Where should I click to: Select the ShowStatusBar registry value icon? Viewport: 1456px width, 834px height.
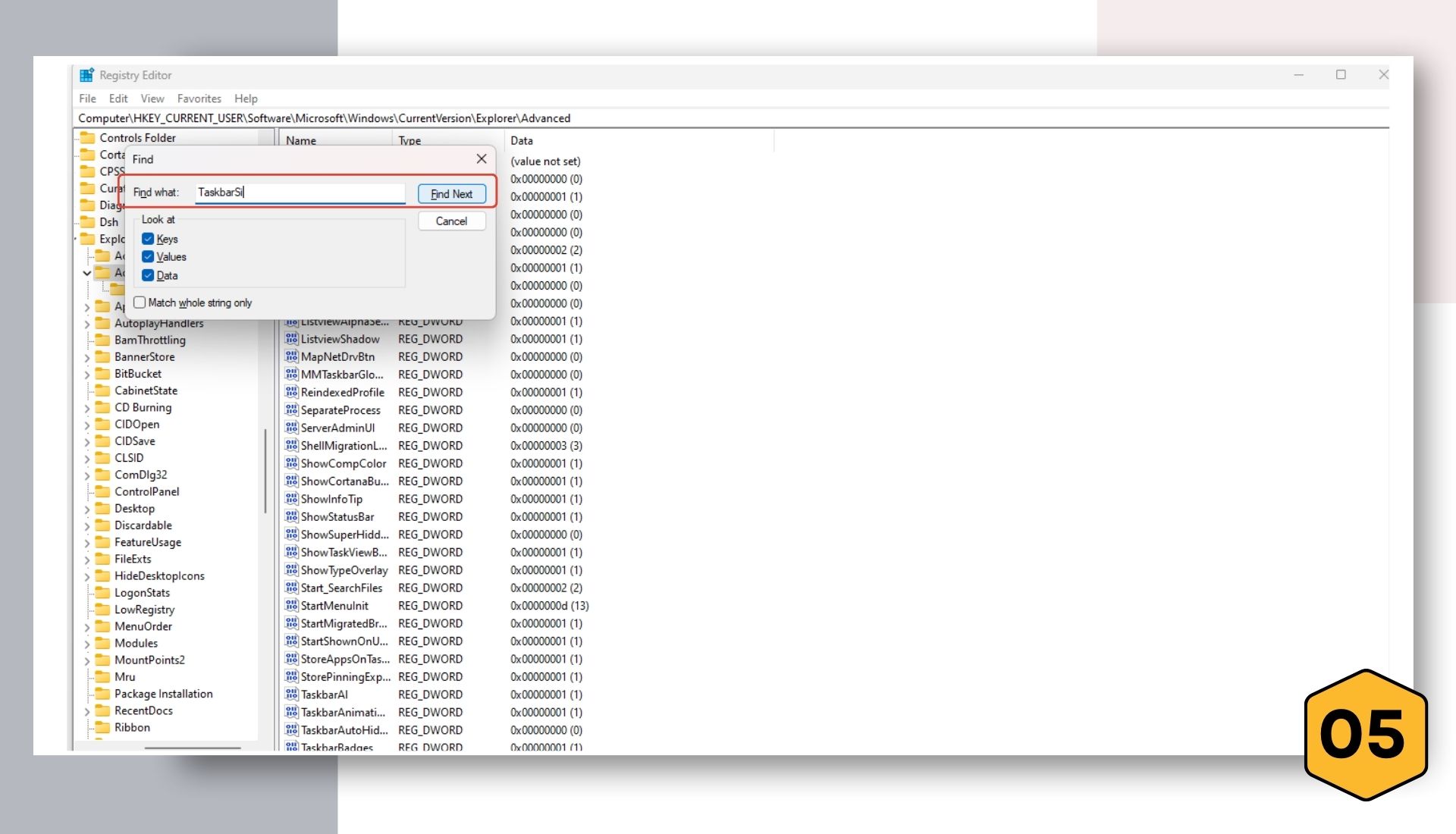pyautogui.click(x=291, y=516)
